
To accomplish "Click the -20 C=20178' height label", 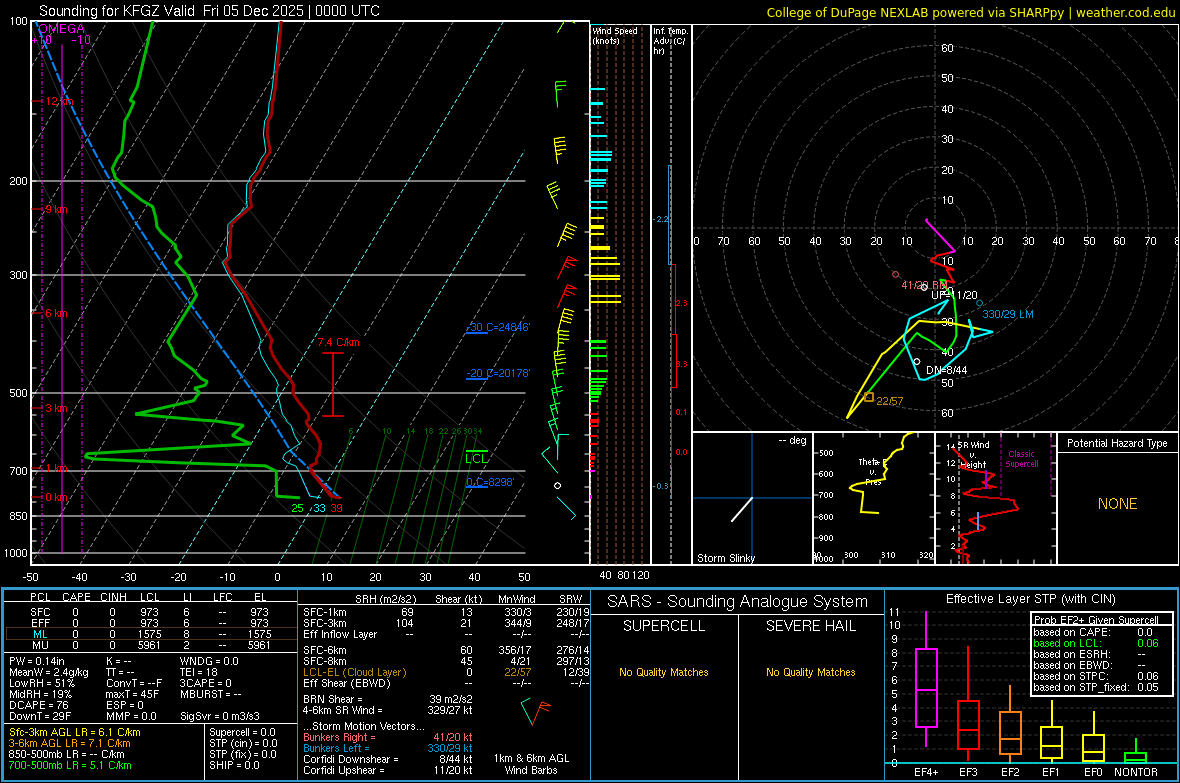I will pos(498,373).
